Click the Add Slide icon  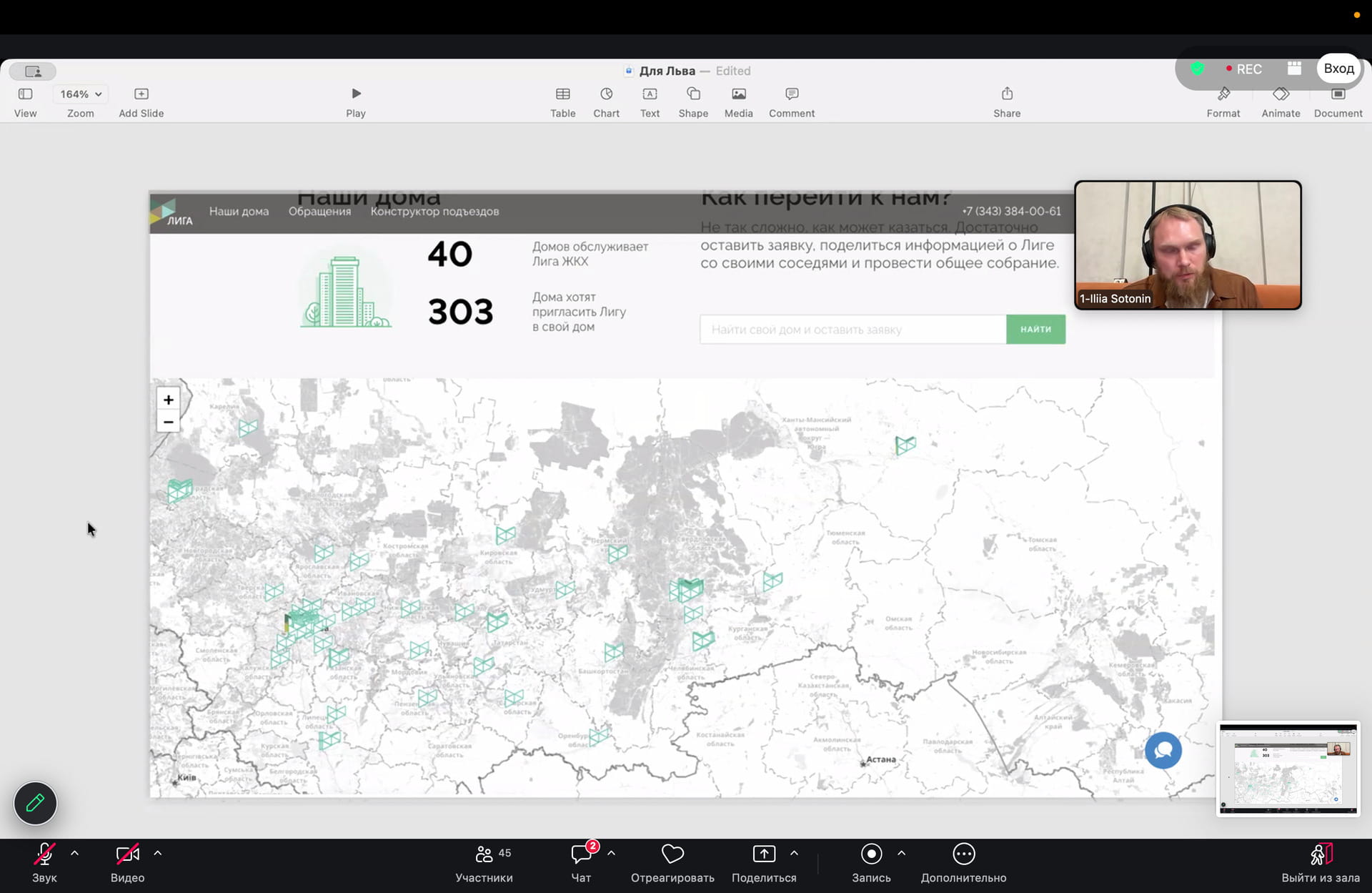point(141,94)
